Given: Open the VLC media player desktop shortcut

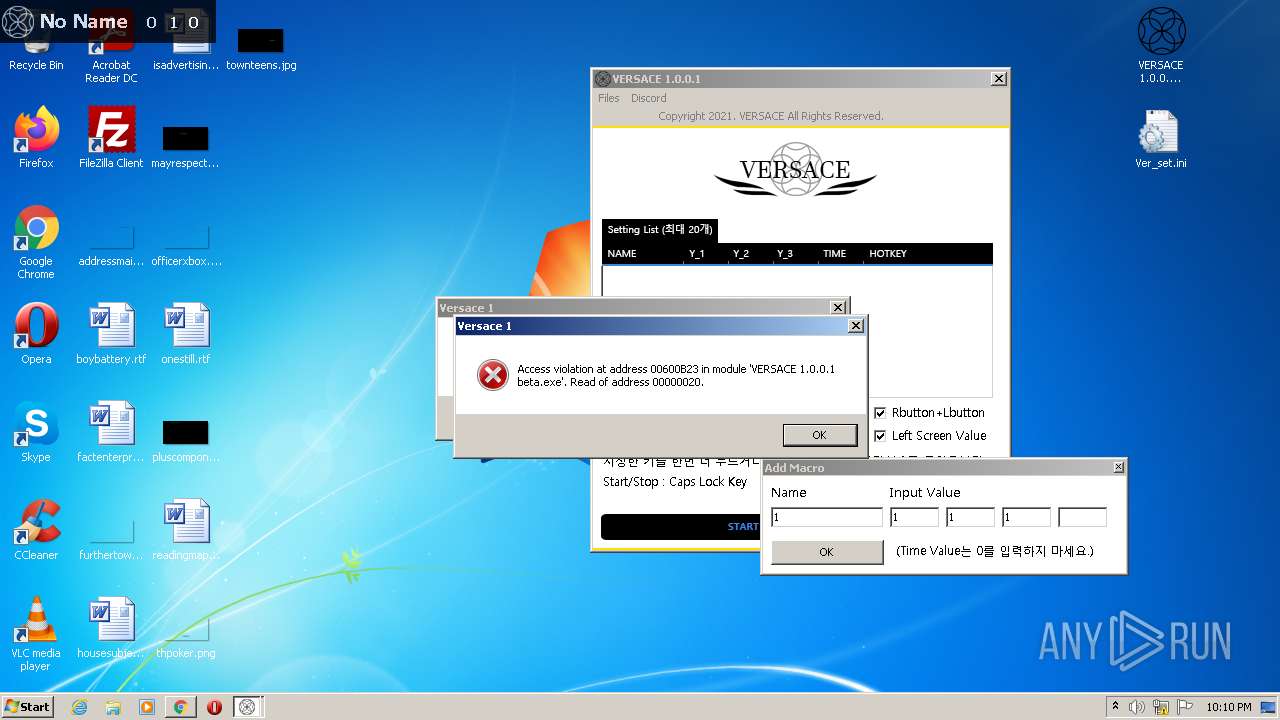Looking at the screenshot, I should point(36,634).
